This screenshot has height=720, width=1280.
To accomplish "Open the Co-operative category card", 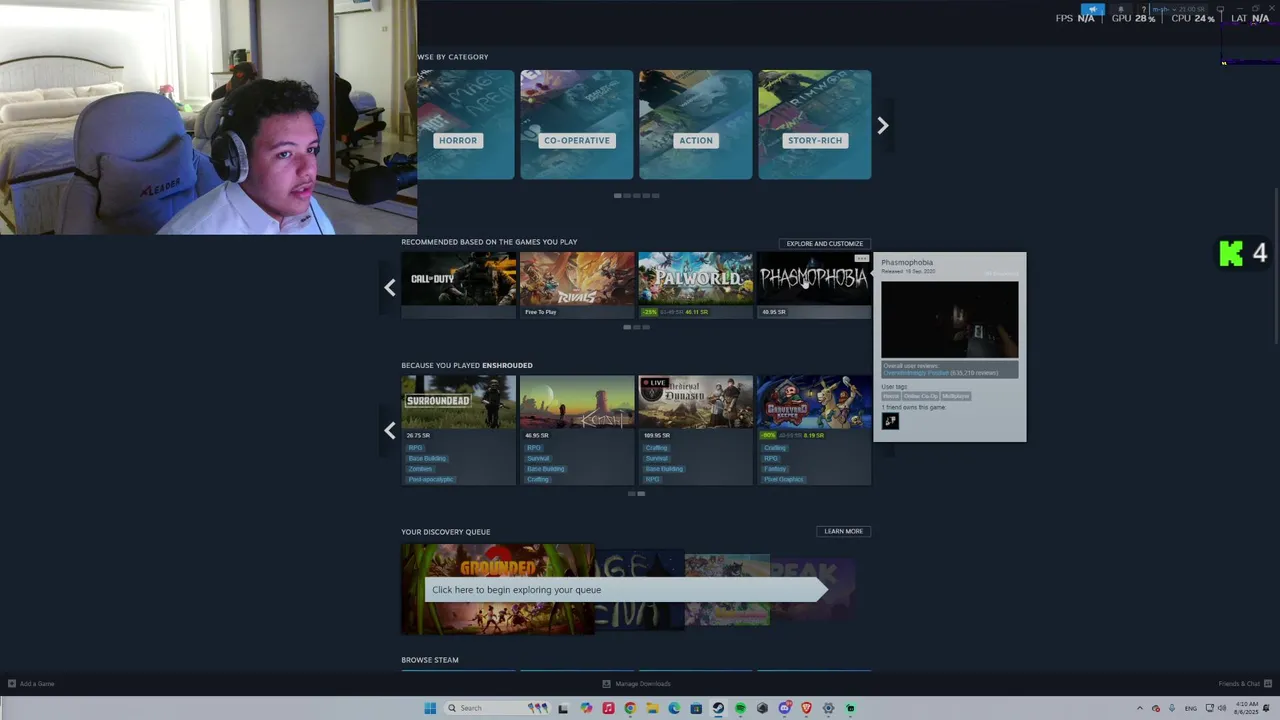I will [576, 125].
